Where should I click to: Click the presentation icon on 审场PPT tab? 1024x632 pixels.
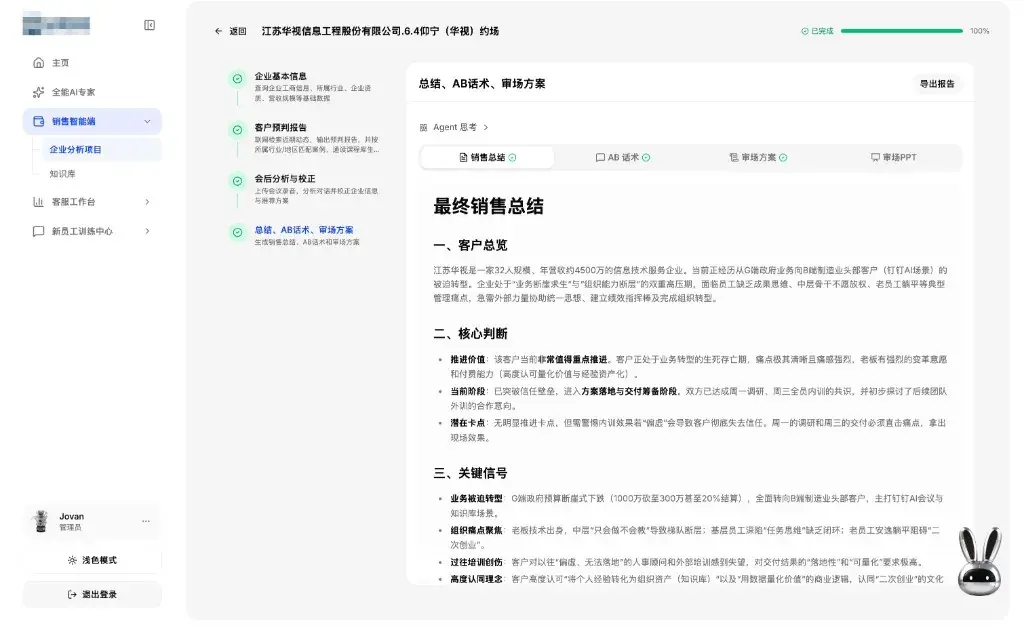point(875,157)
